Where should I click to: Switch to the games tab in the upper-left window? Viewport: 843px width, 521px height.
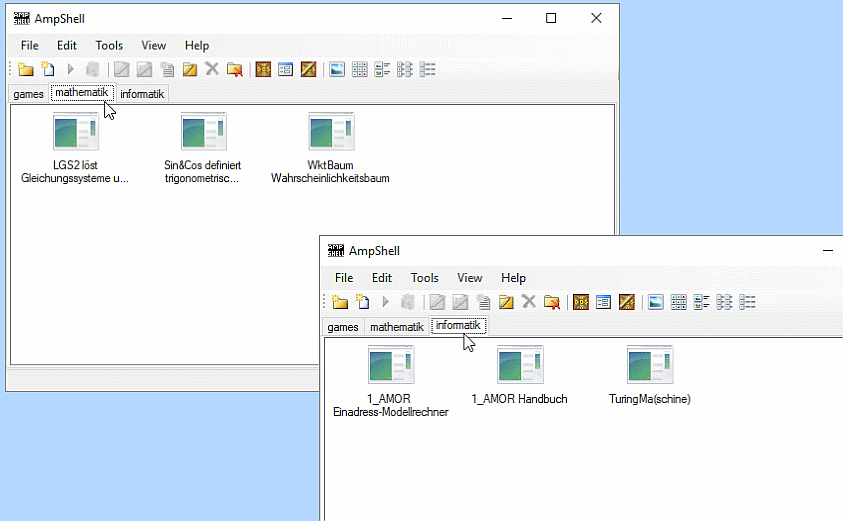28,94
